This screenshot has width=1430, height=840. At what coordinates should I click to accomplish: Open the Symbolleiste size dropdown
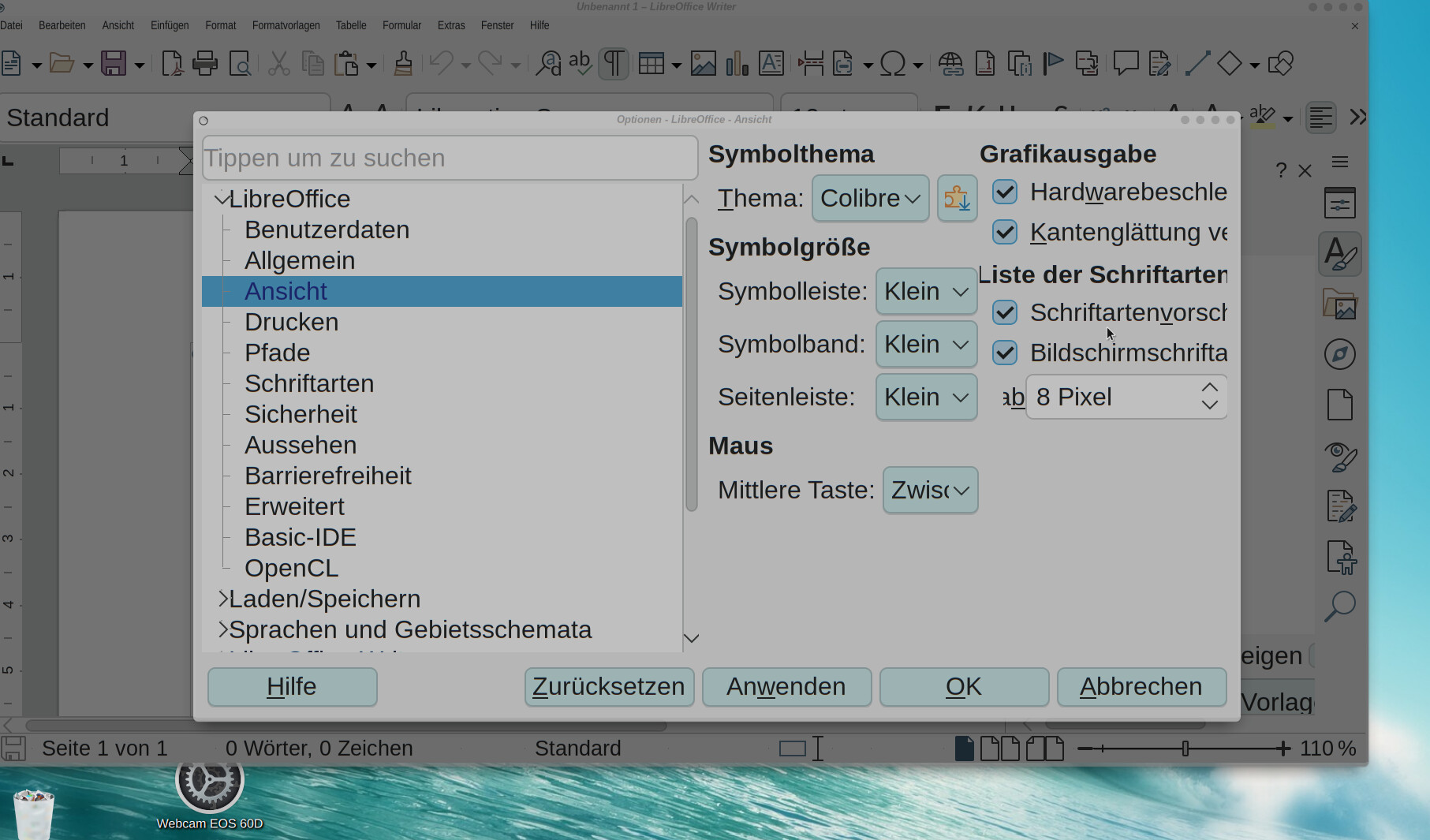coord(927,291)
